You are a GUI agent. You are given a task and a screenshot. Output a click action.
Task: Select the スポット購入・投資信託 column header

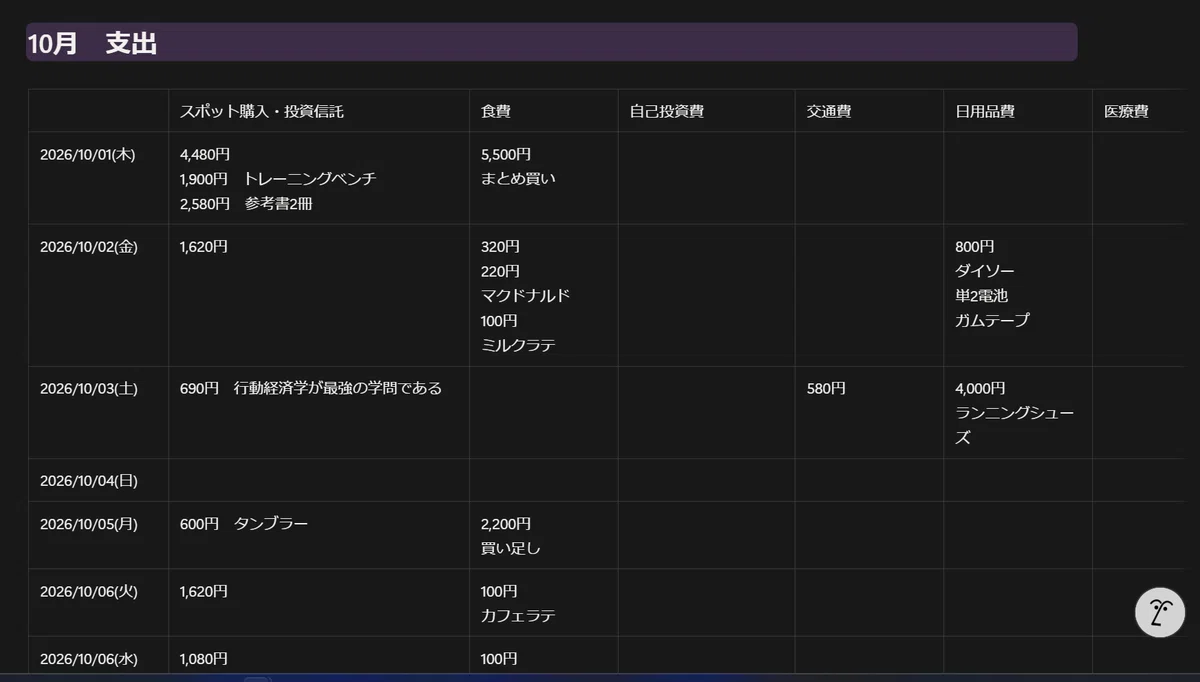[262, 111]
